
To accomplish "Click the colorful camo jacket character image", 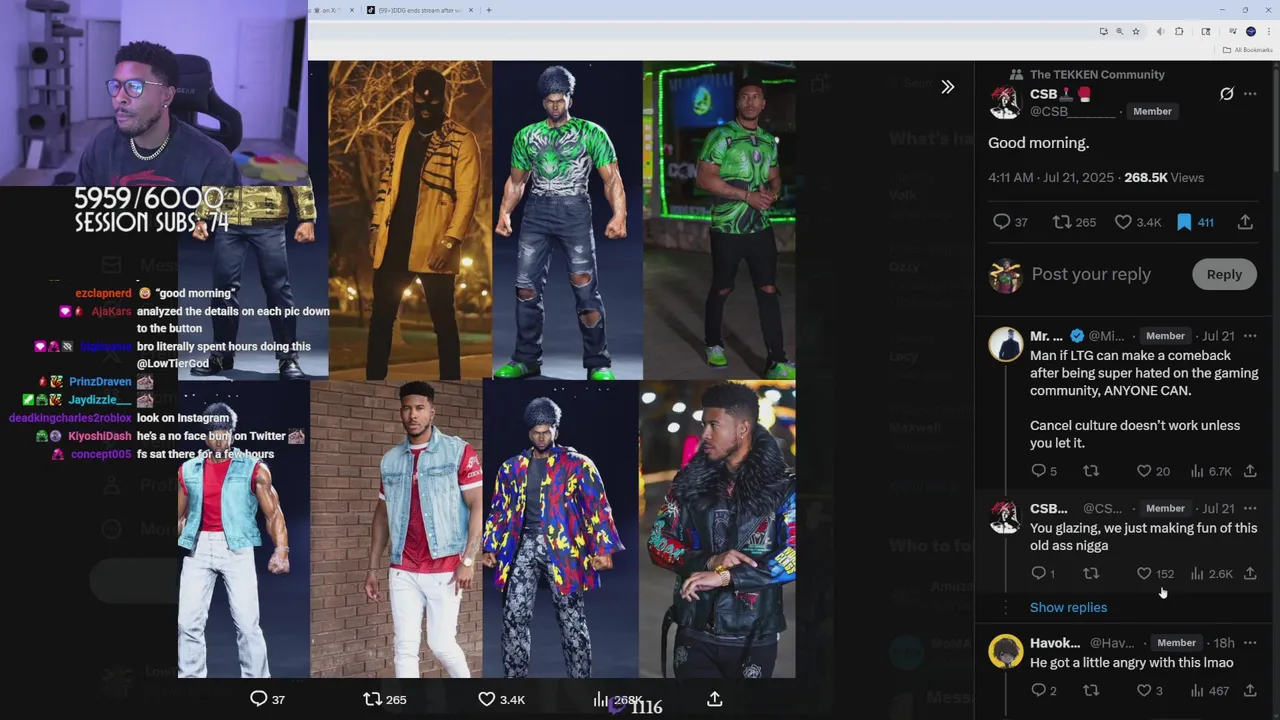I will pos(560,529).
